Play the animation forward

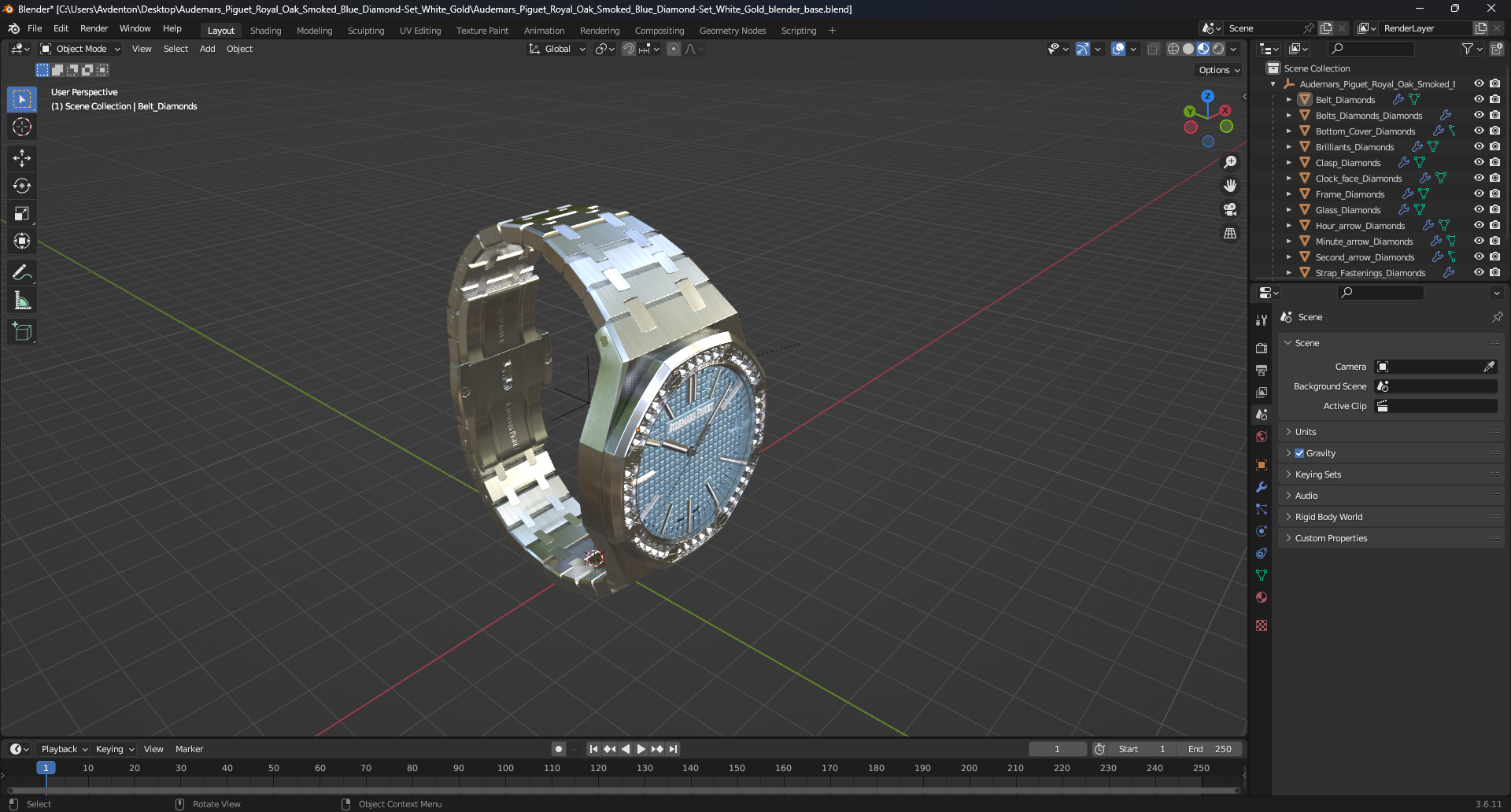coord(641,749)
